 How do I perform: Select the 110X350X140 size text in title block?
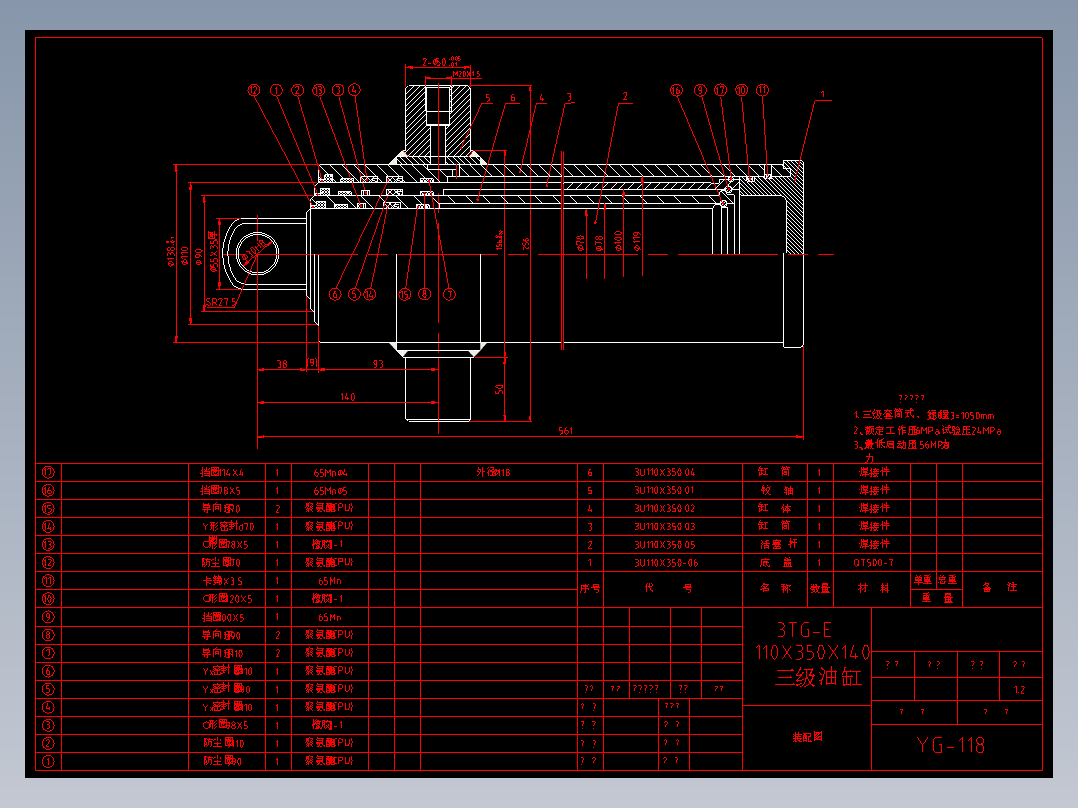coord(813,653)
